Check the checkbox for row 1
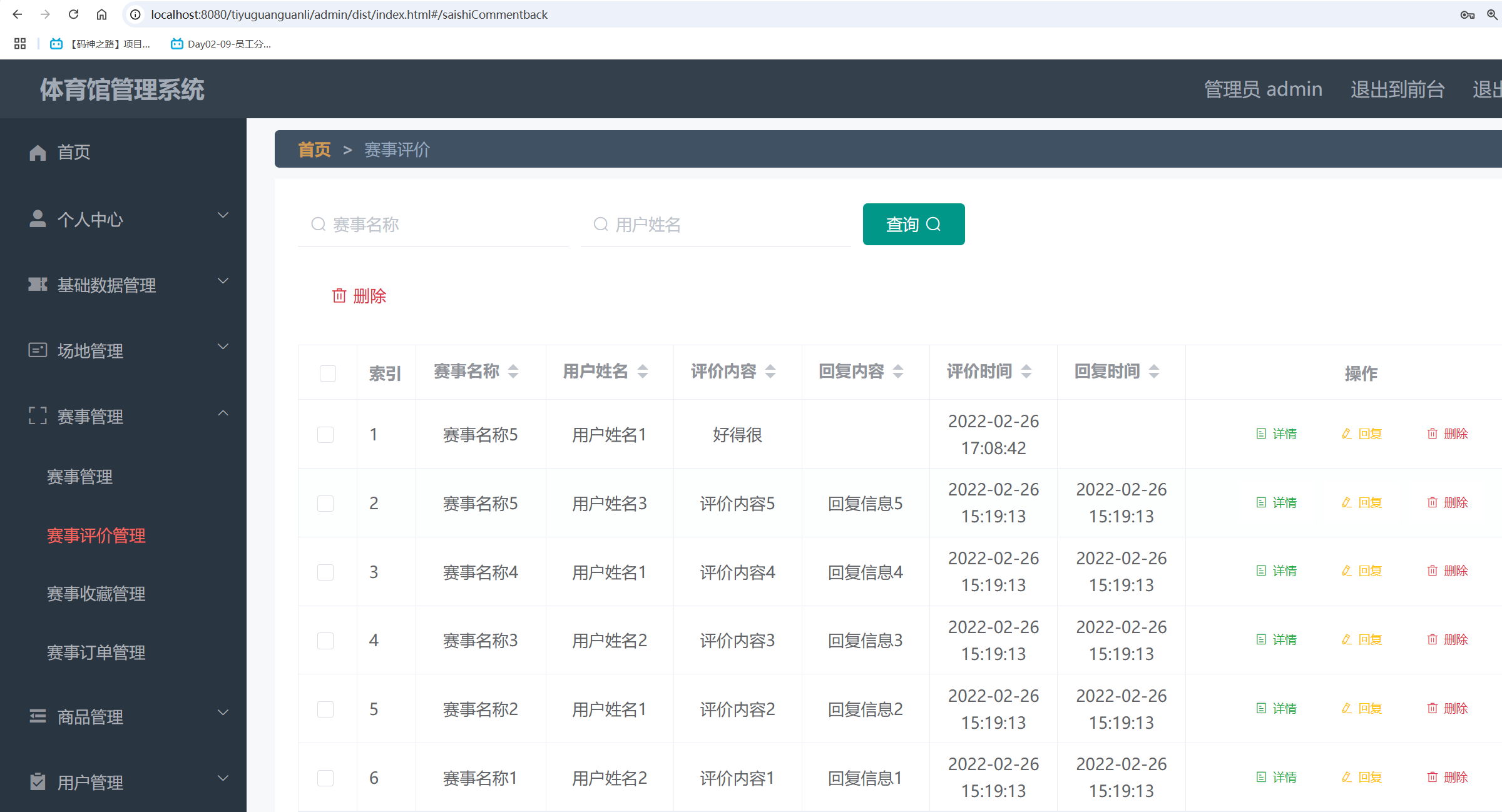Viewport: 1502px width, 812px height. point(325,435)
